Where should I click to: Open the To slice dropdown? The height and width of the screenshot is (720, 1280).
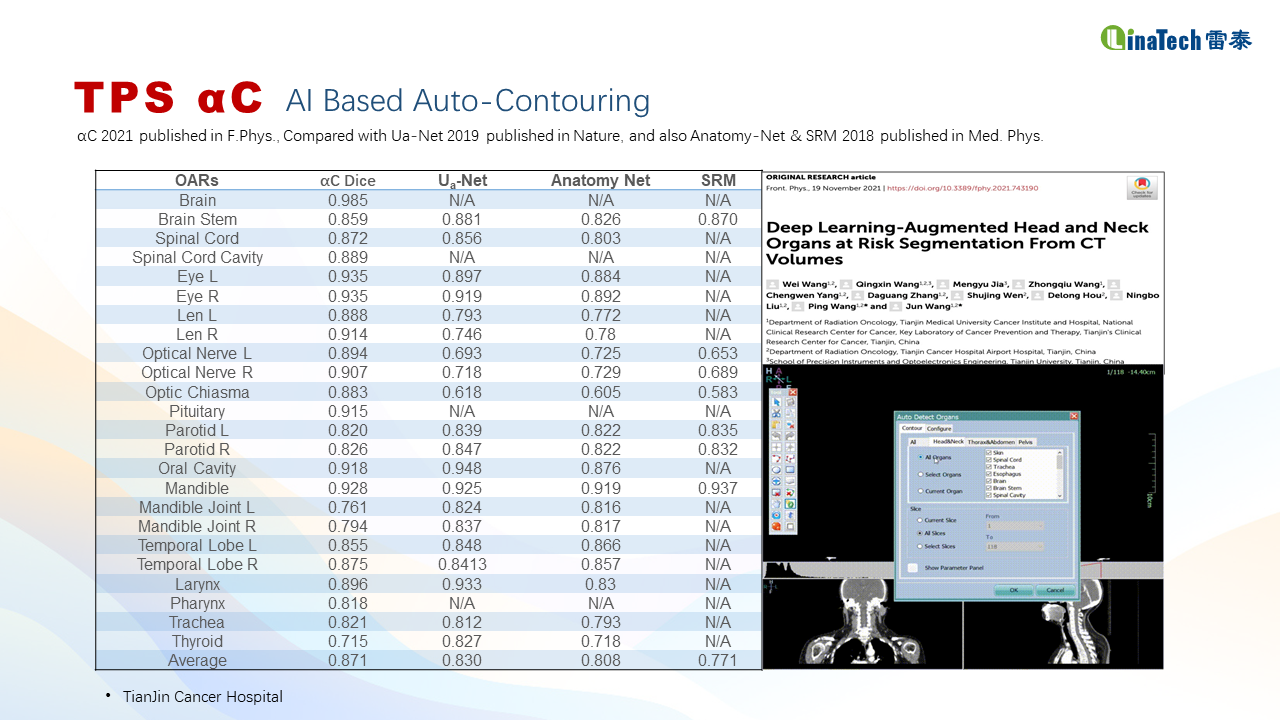tap(1014, 546)
